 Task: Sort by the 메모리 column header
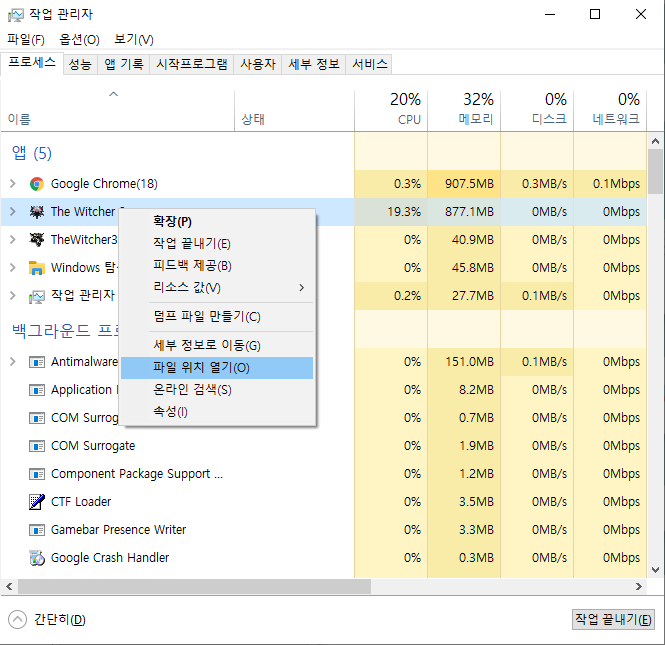pyautogui.click(x=464, y=109)
